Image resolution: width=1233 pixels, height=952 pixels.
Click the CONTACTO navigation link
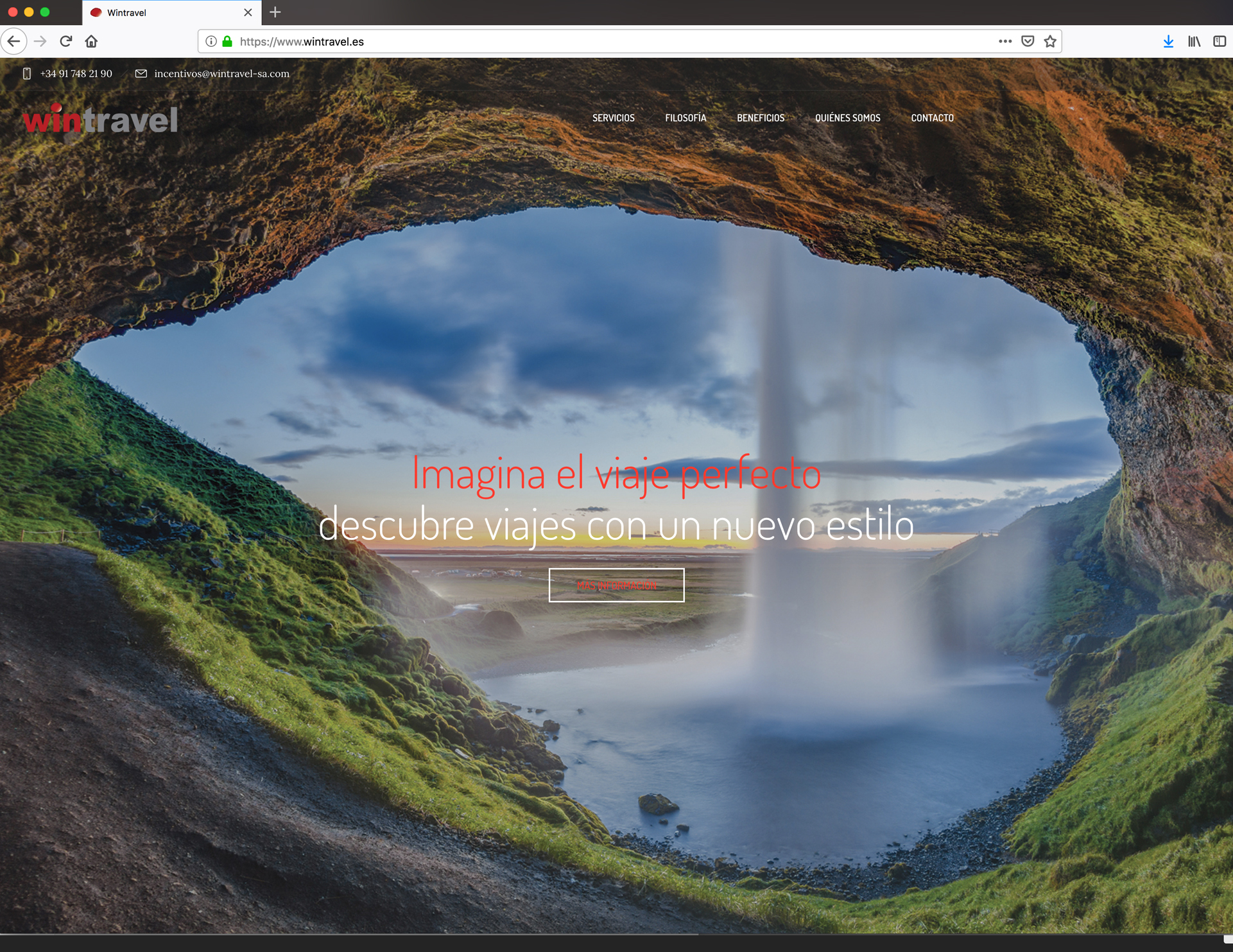(x=932, y=118)
